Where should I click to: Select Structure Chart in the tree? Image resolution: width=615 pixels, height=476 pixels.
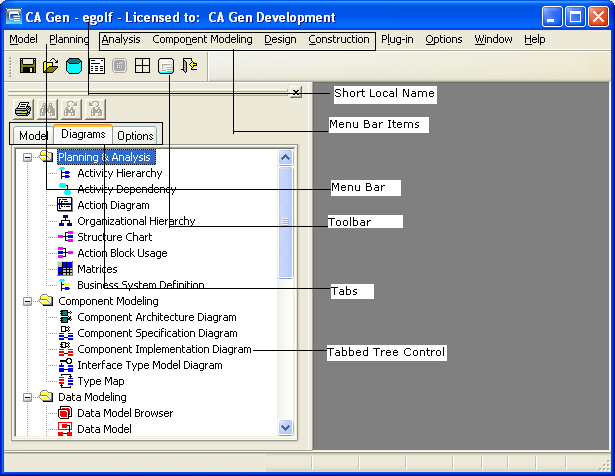[115, 237]
